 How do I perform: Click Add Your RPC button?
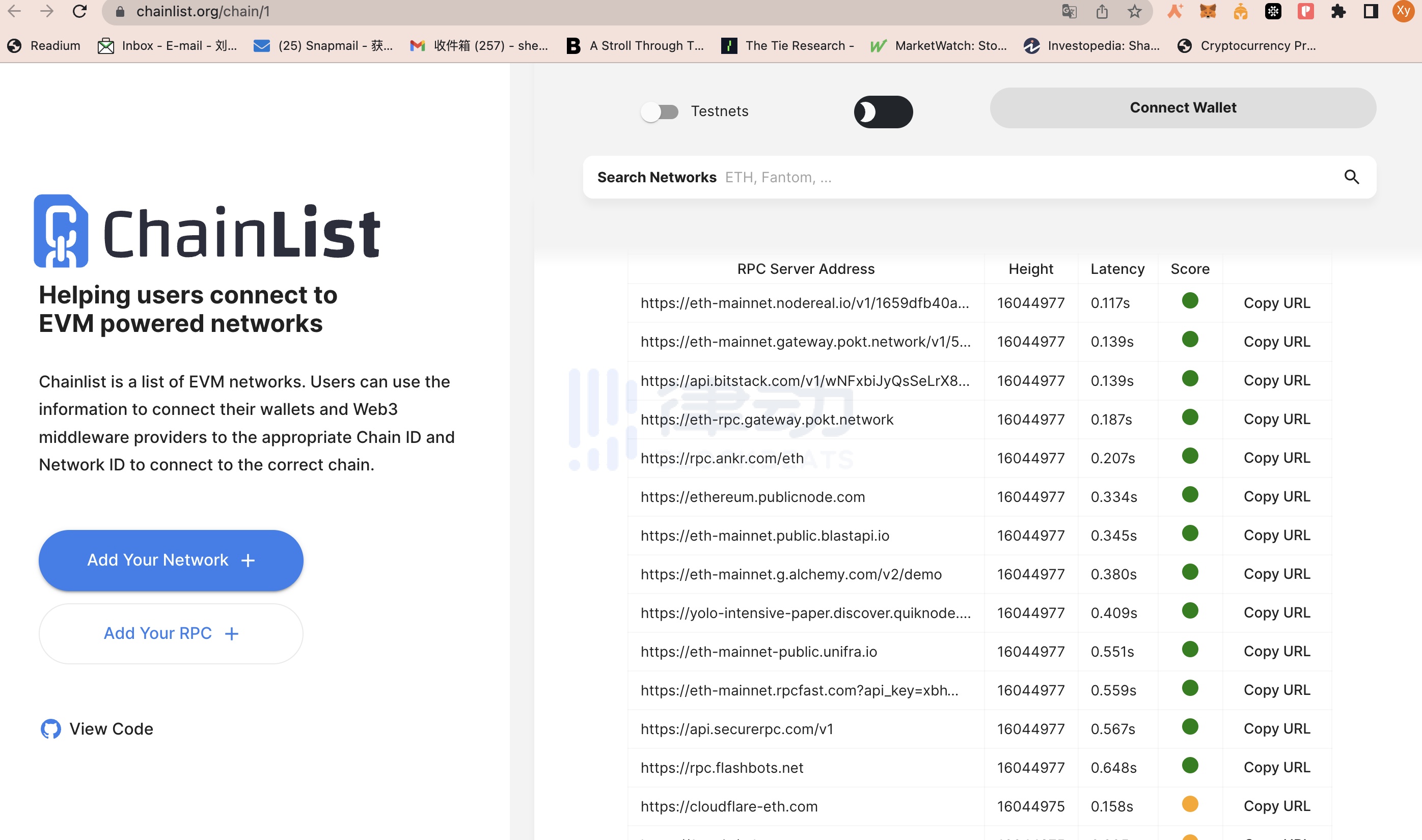171,633
